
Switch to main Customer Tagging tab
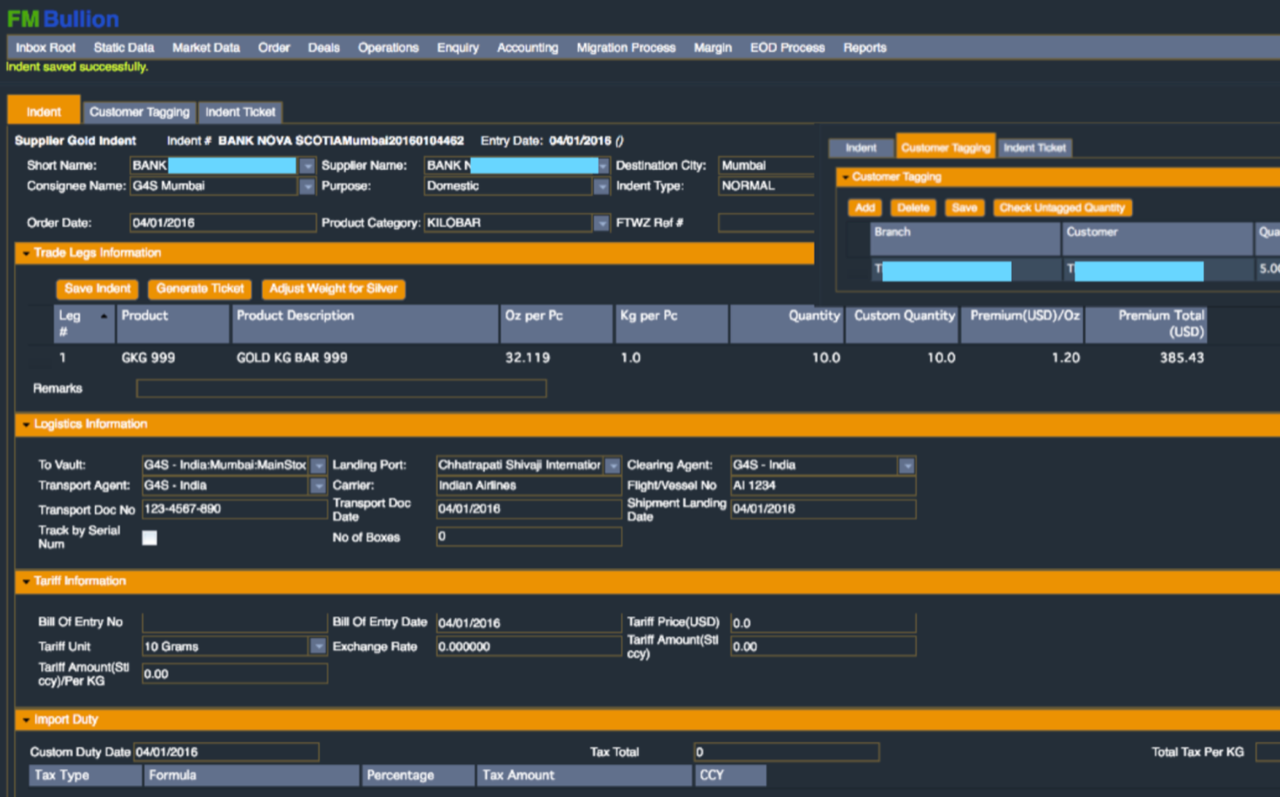(139, 112)
